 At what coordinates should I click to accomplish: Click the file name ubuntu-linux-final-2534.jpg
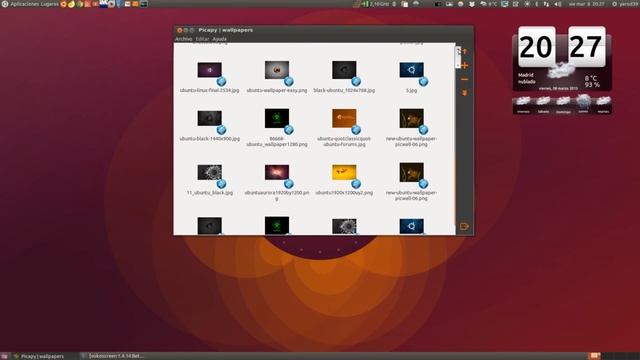coord(209,90)
